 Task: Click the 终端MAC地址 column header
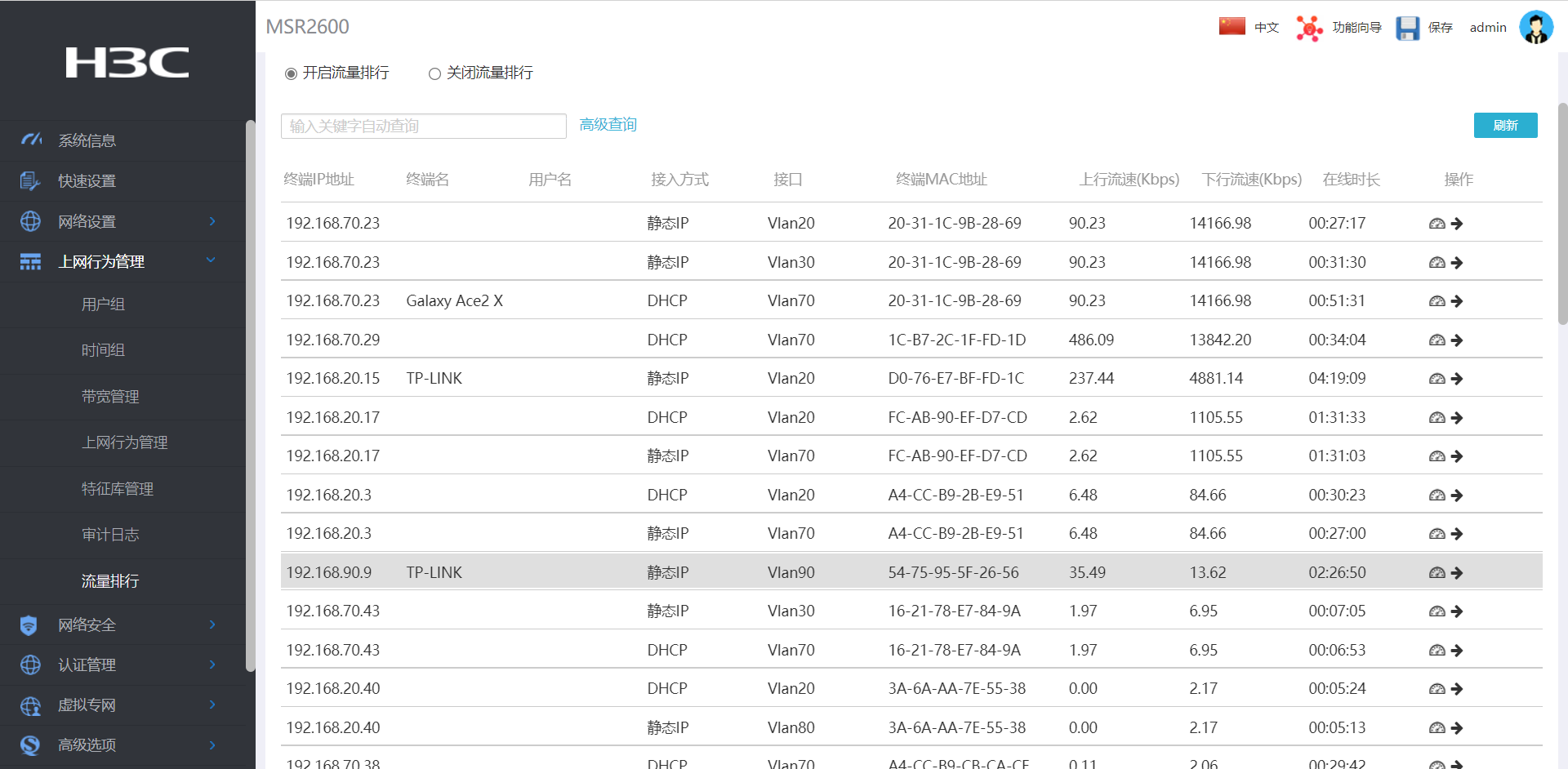(942, 180)
